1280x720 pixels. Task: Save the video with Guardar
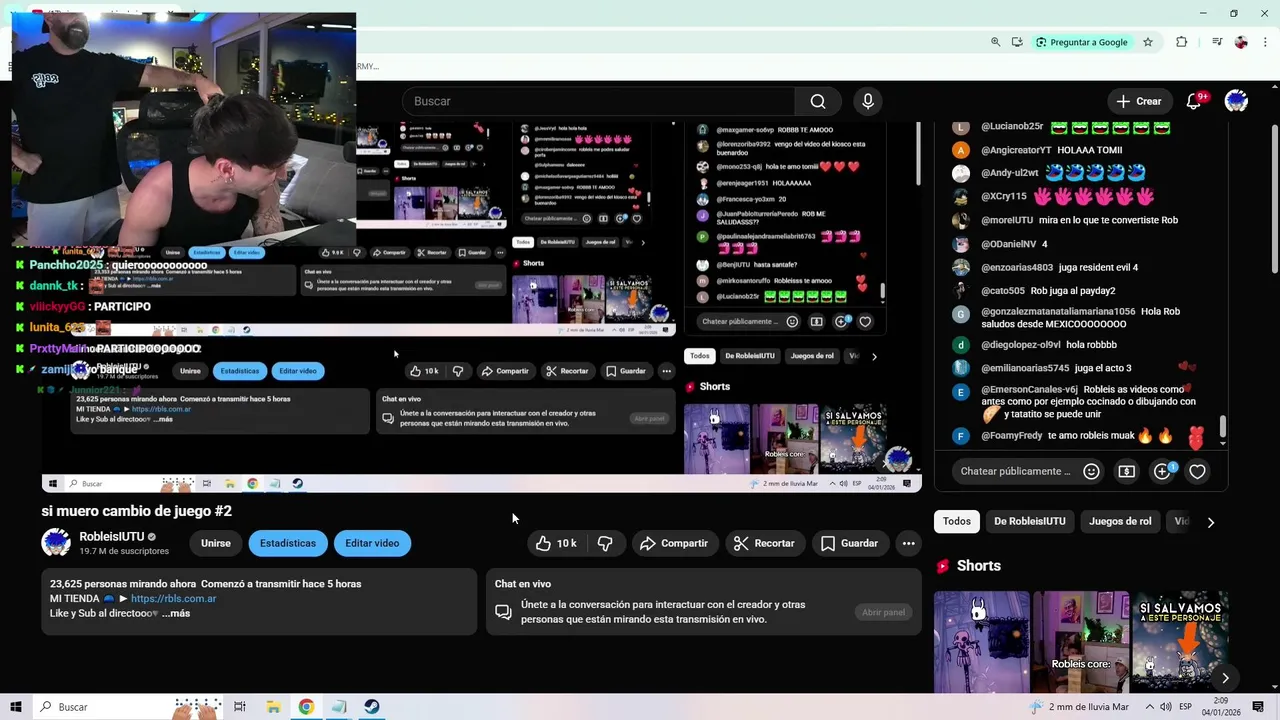point(849,543)
